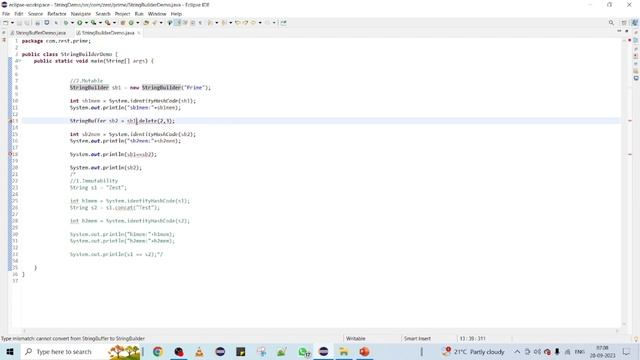640x360 pixels.
Task: Open the Previous Annotation dropdown arrow
Action: coord(231,23)
